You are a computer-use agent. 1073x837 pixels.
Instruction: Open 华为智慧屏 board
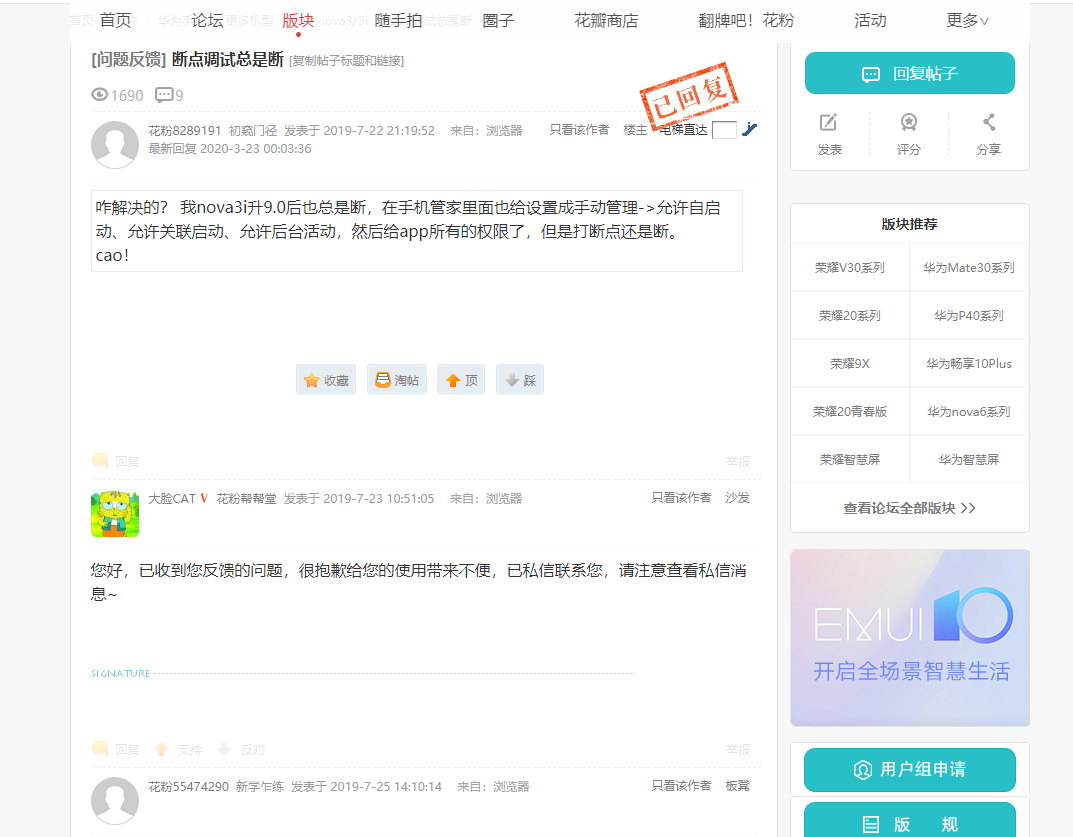(969, 459)
